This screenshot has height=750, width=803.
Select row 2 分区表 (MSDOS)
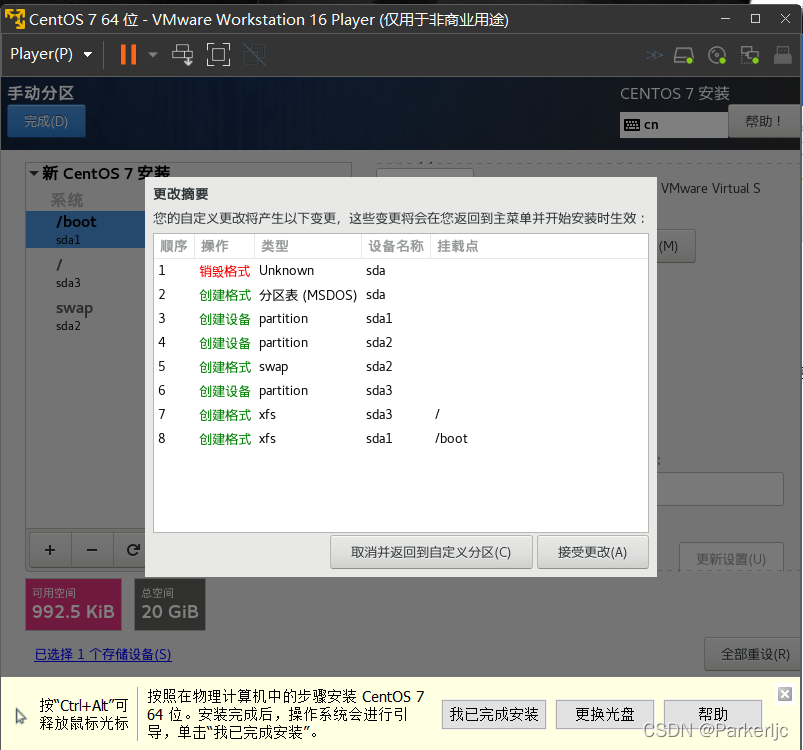401,295
